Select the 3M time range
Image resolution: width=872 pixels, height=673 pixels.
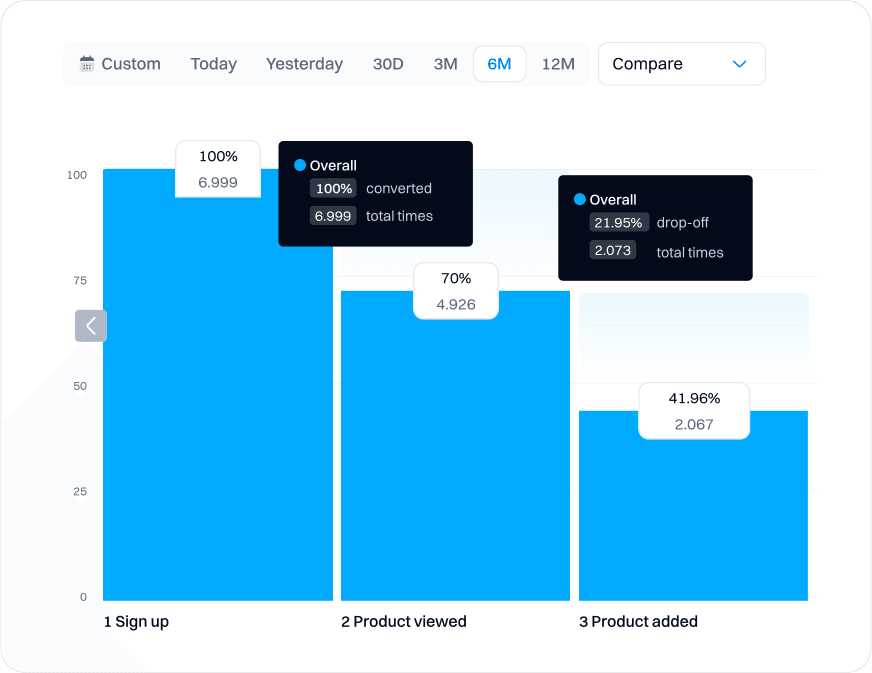445,63
